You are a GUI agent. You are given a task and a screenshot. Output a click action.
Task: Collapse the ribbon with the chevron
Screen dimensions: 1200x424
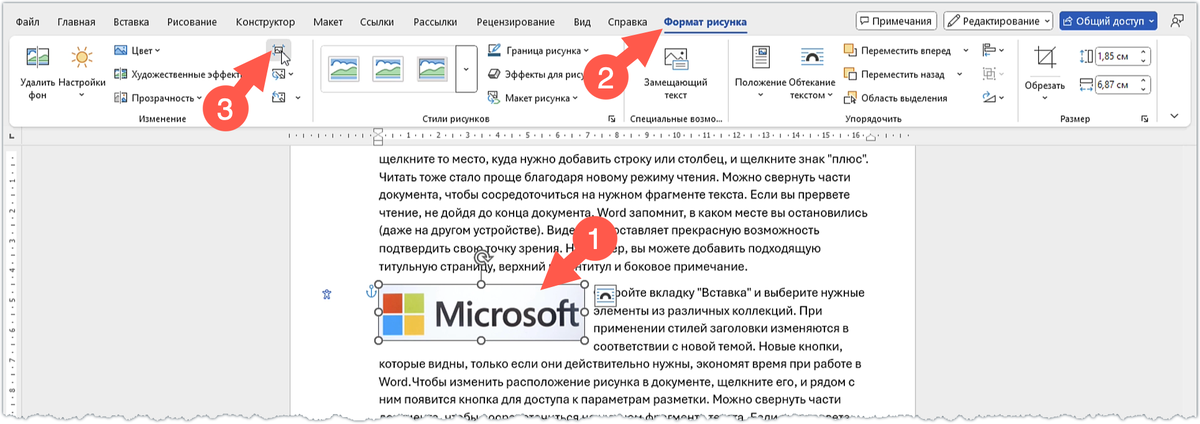[x=1175, y=117]
